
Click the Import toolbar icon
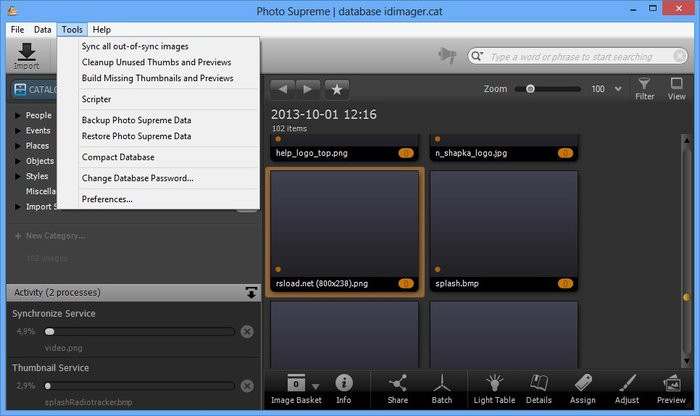click(x=26, y=55)
